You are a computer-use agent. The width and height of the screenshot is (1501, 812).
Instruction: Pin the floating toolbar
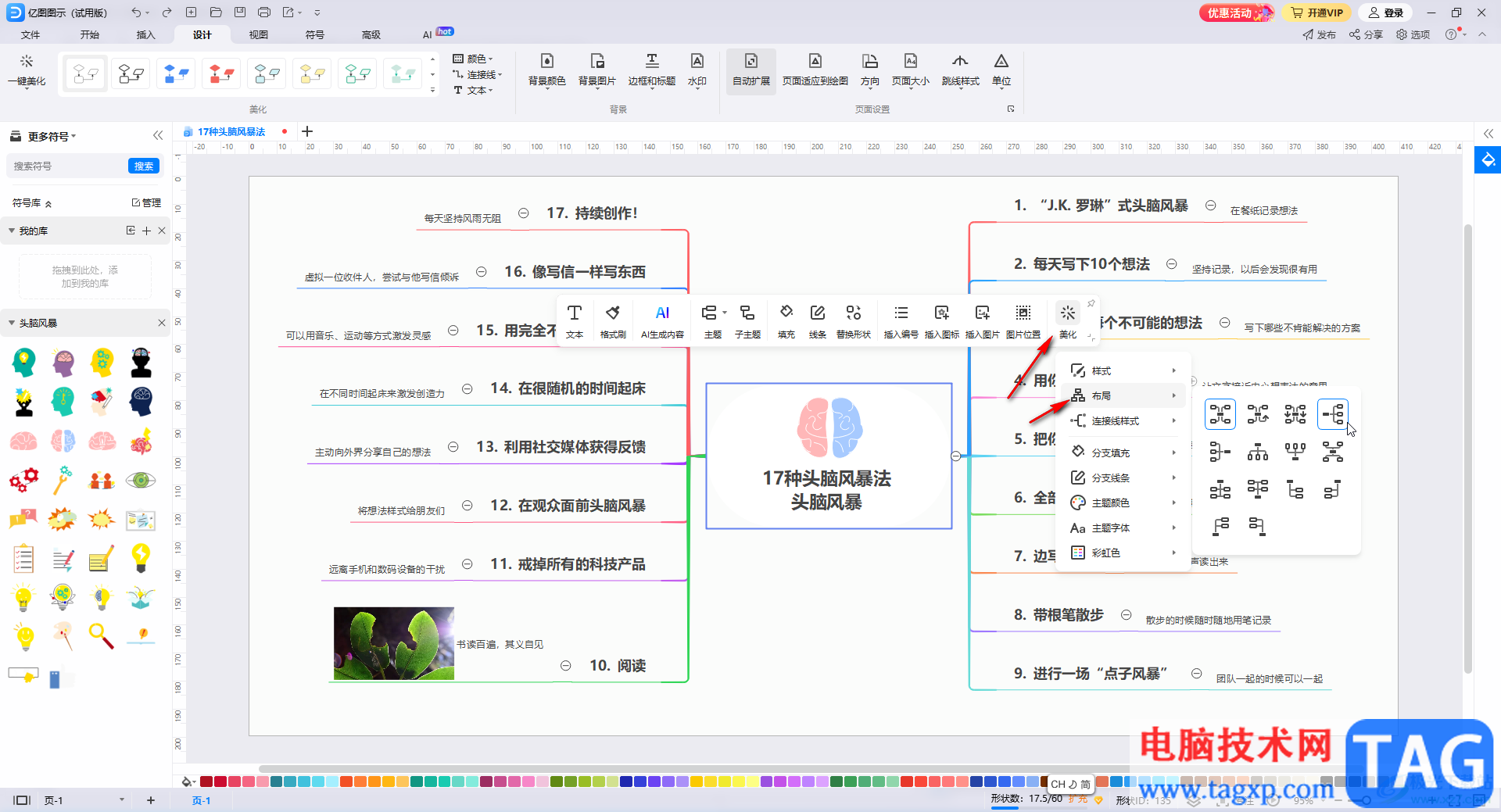1091,304
